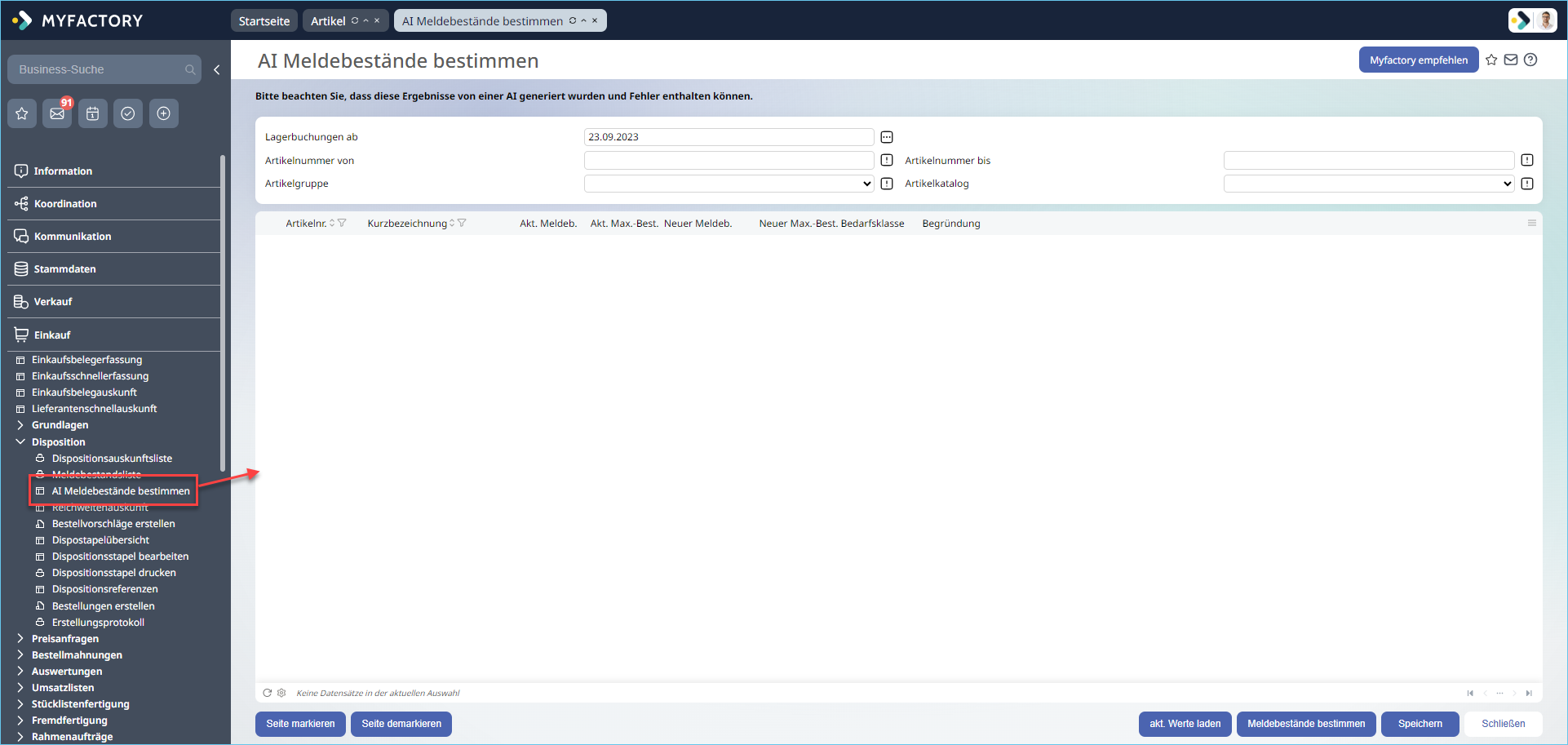Open date picker next to Lagerbuchungen ab
The image size is (1568, 745).
(x=887, y=137)
